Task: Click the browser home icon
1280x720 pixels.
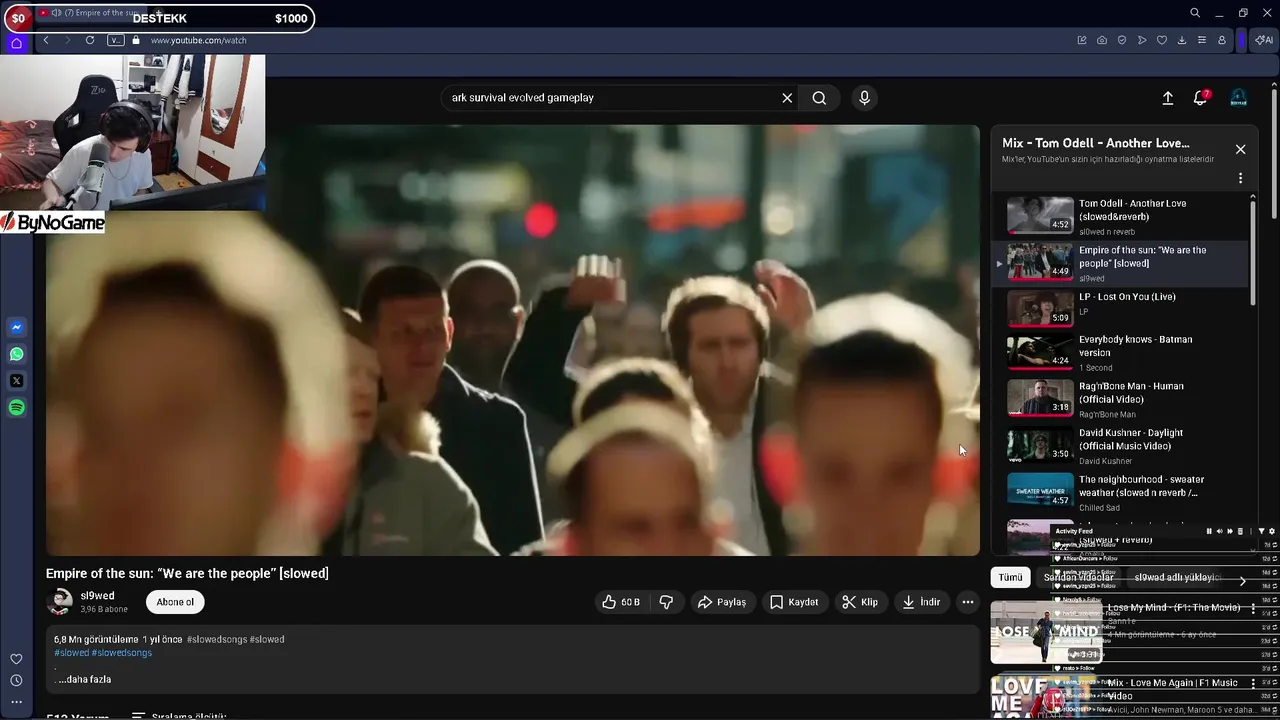Action: pyautogui.click(x=16, y=43)
